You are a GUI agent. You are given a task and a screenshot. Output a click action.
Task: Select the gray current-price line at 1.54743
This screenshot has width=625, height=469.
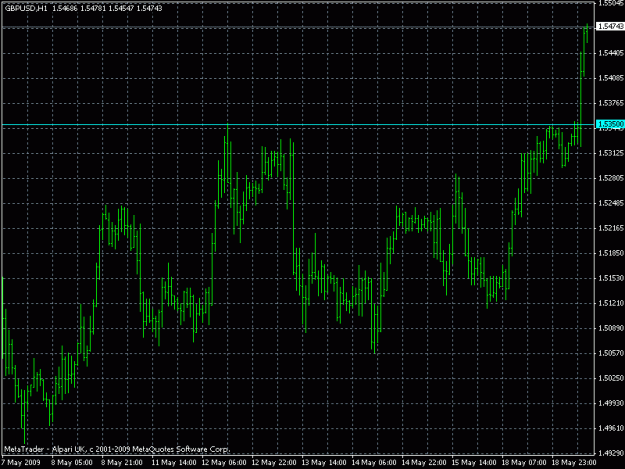(x=298, y=27)
